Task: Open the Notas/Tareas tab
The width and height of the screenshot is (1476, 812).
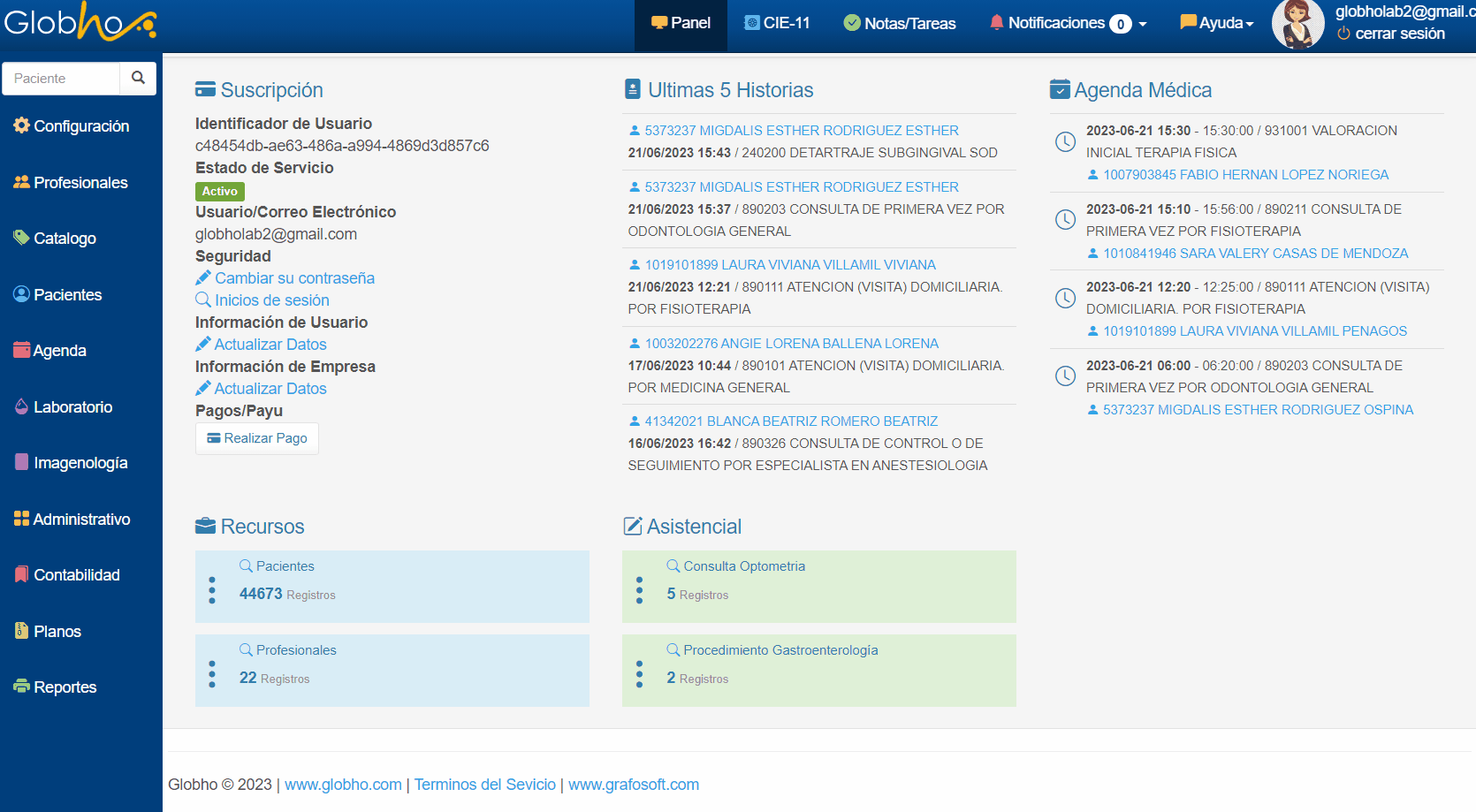Action: pos(900,23)
